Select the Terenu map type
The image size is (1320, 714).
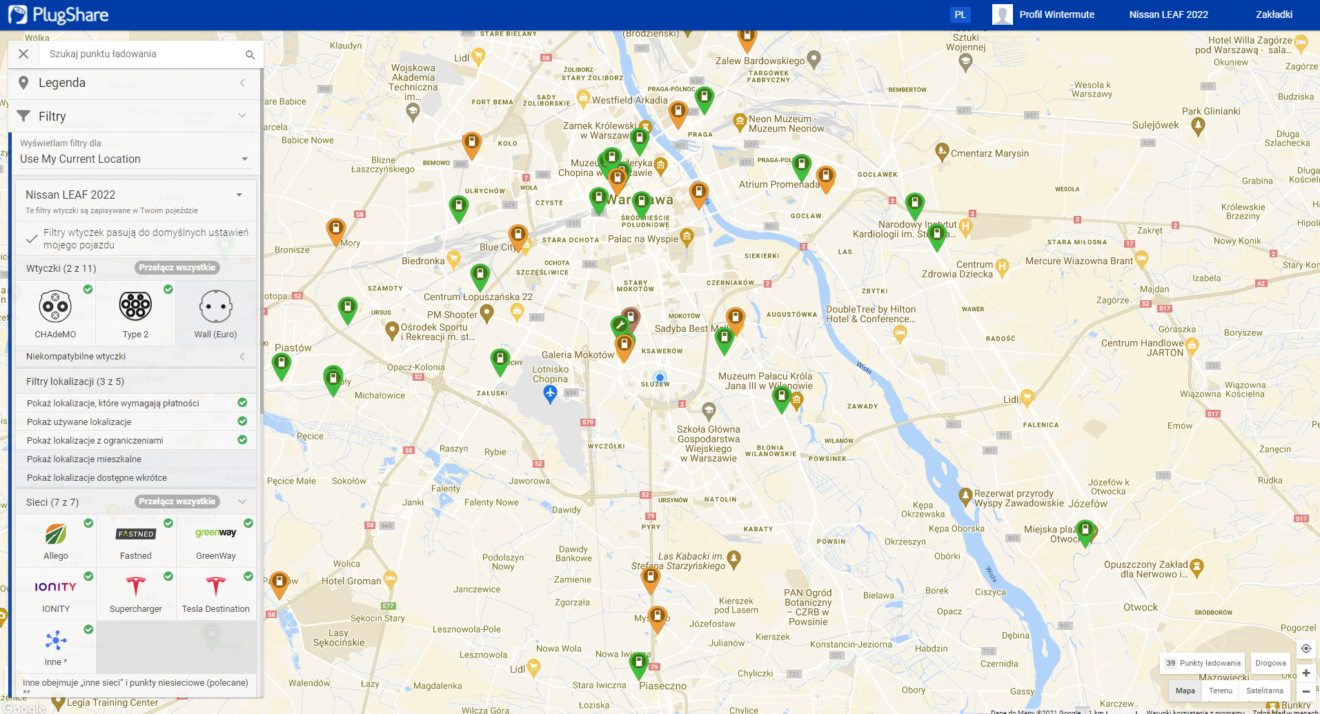pos(1220,691)
